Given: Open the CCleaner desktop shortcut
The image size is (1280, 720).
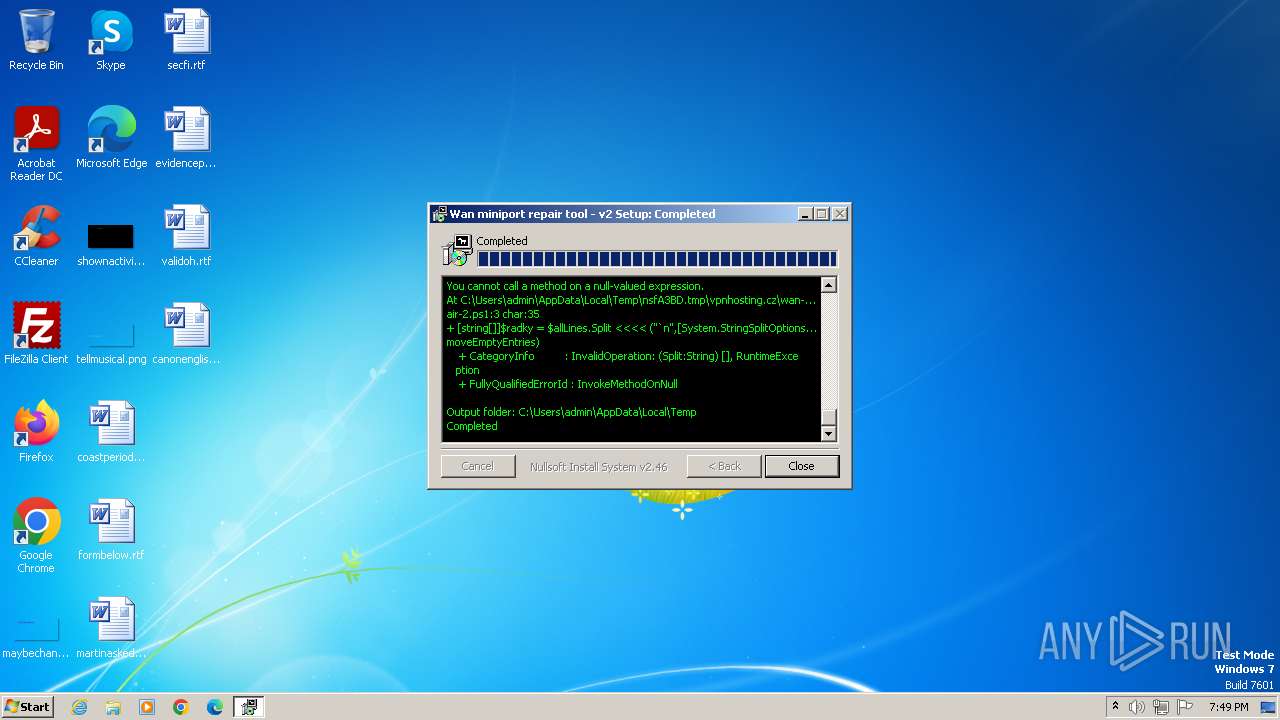Looking at the screenshot, I should tap(36, 236).
